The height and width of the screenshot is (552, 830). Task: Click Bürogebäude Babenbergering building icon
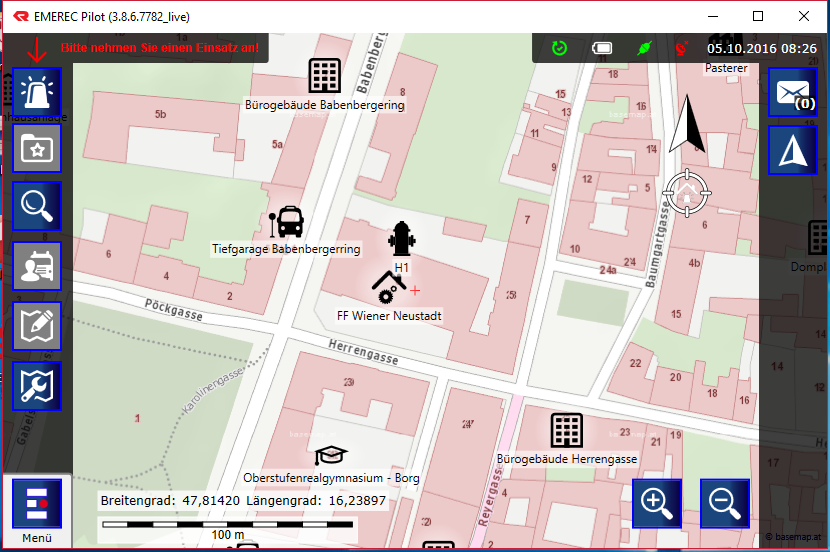click(x=324, y=76)
